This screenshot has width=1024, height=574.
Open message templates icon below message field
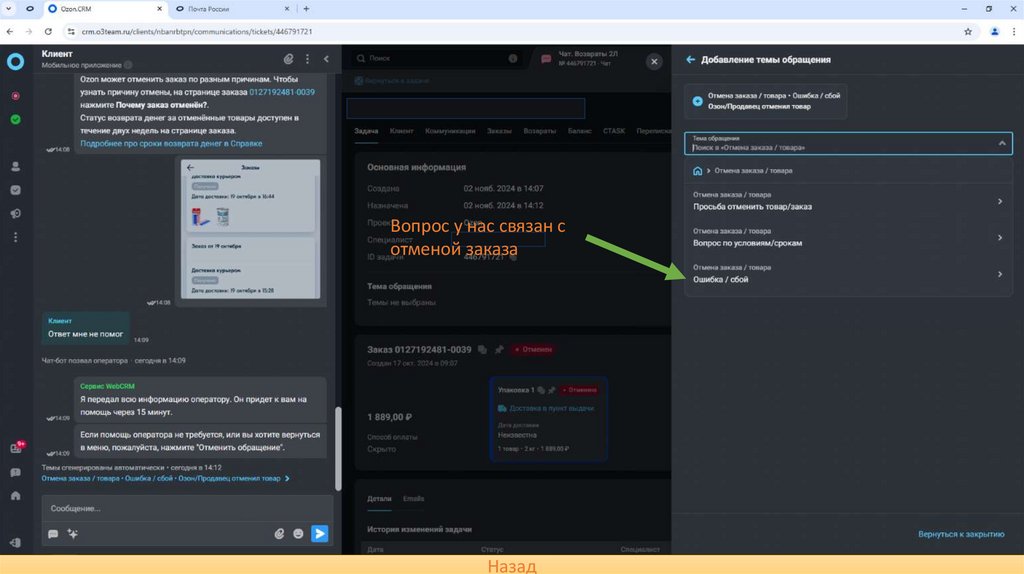(53, 534)
